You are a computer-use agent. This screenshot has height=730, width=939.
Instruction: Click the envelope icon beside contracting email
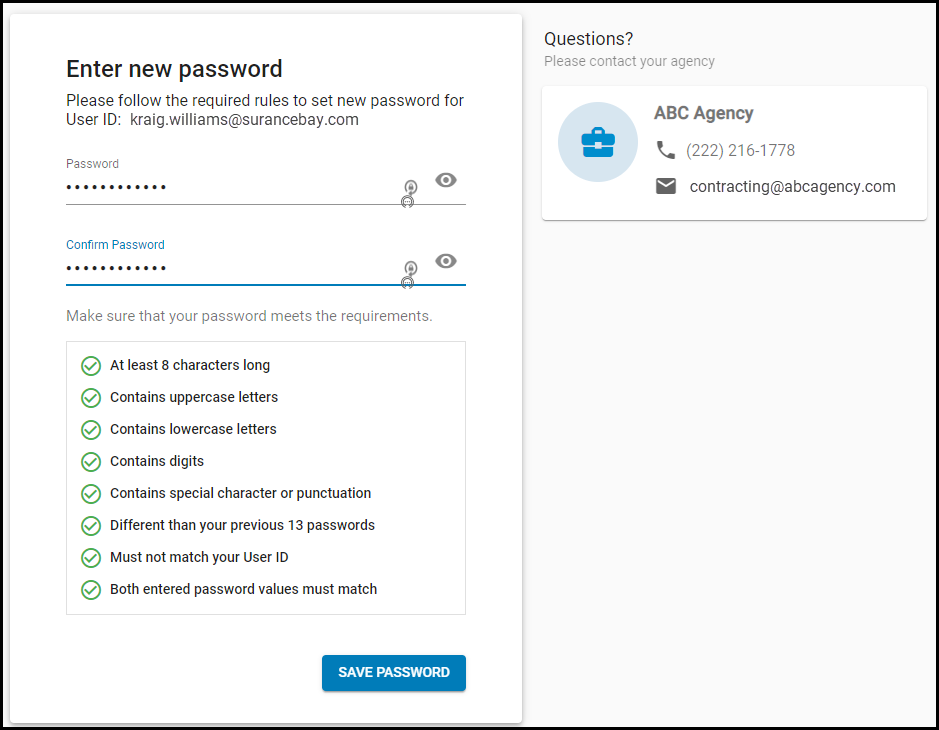665,186
